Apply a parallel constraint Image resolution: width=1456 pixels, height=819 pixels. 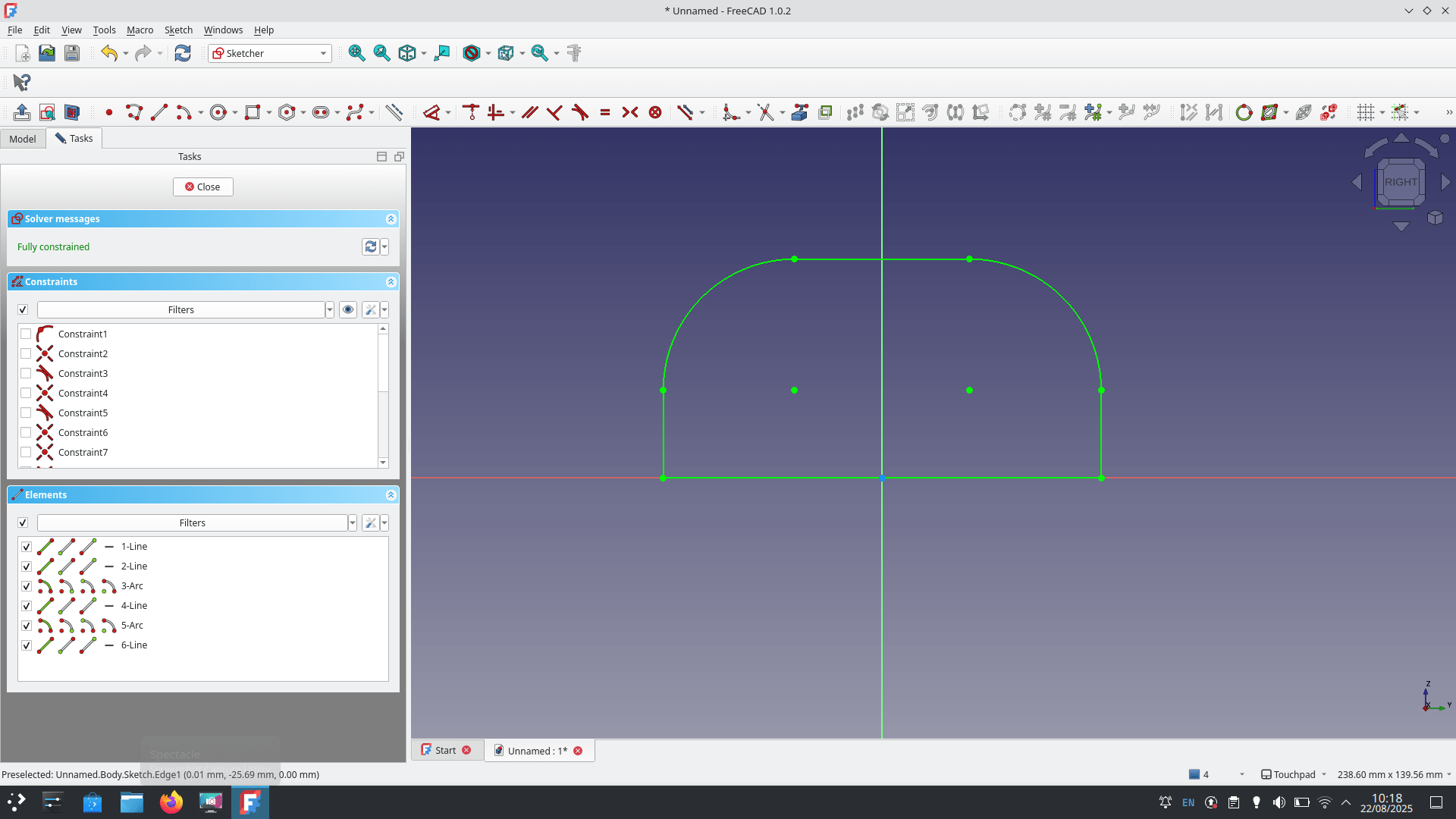[x=529, y=111]
